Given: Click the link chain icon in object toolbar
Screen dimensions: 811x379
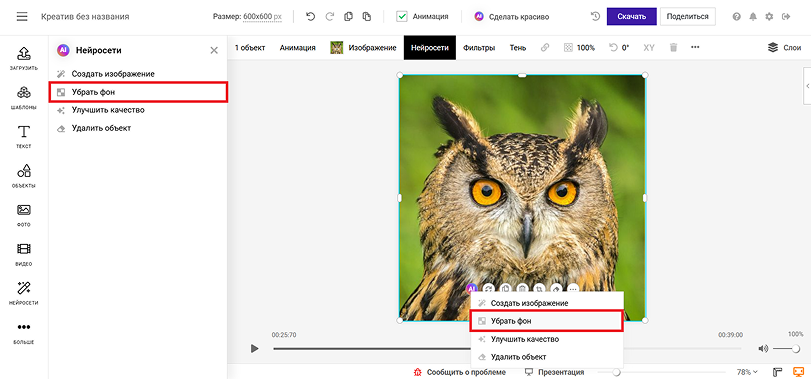Looking at the screenshot, I should [545, 48].
